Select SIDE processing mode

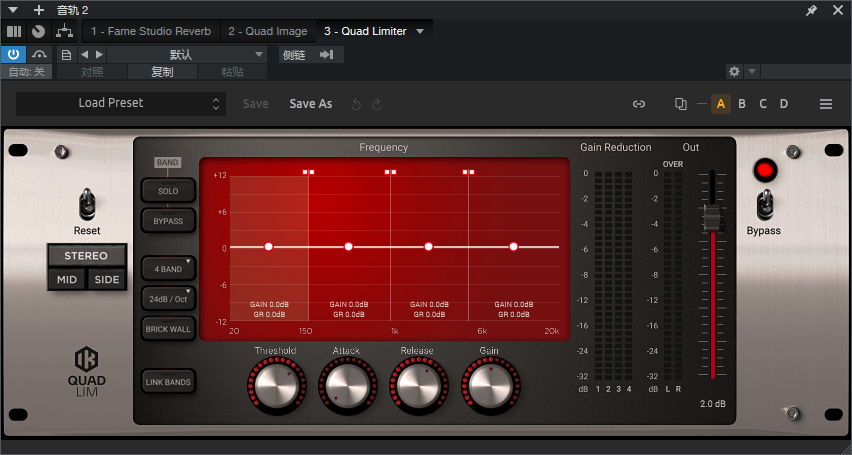106,280
